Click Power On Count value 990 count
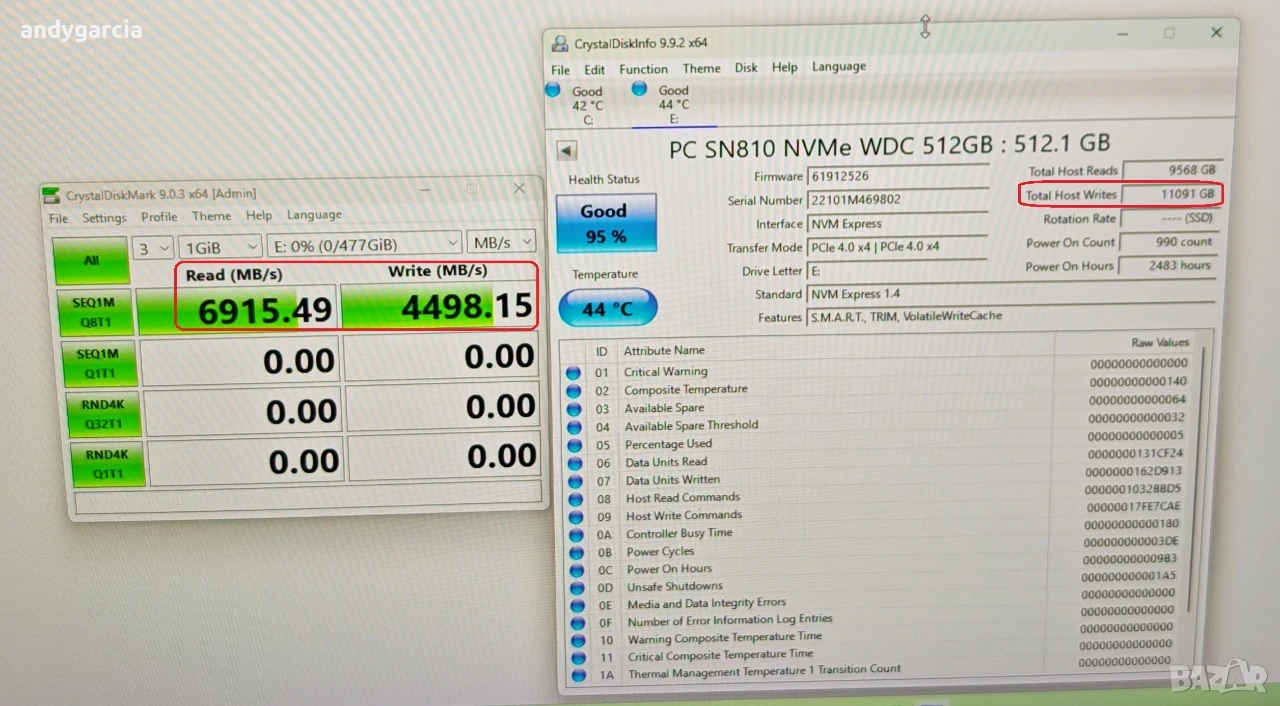The image size is (1280, 706). 1170,242
